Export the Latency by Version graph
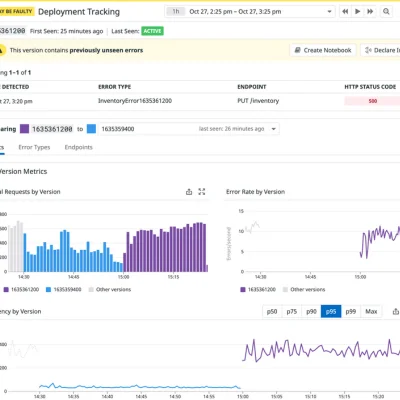 (x=396, y=312)
